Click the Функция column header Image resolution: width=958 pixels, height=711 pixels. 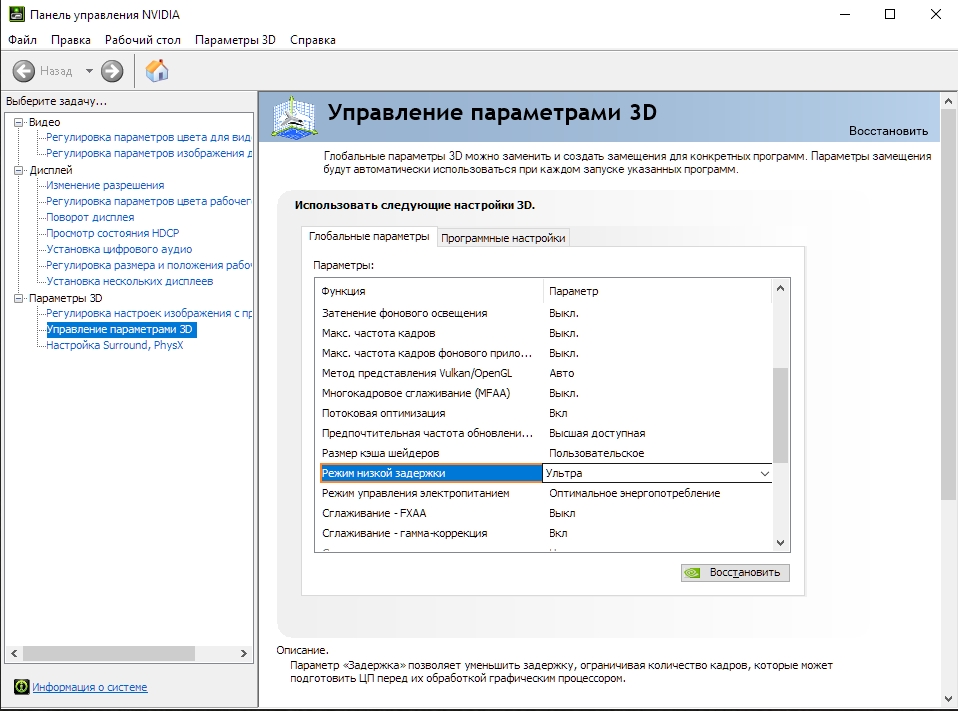(x=430, y=291)
